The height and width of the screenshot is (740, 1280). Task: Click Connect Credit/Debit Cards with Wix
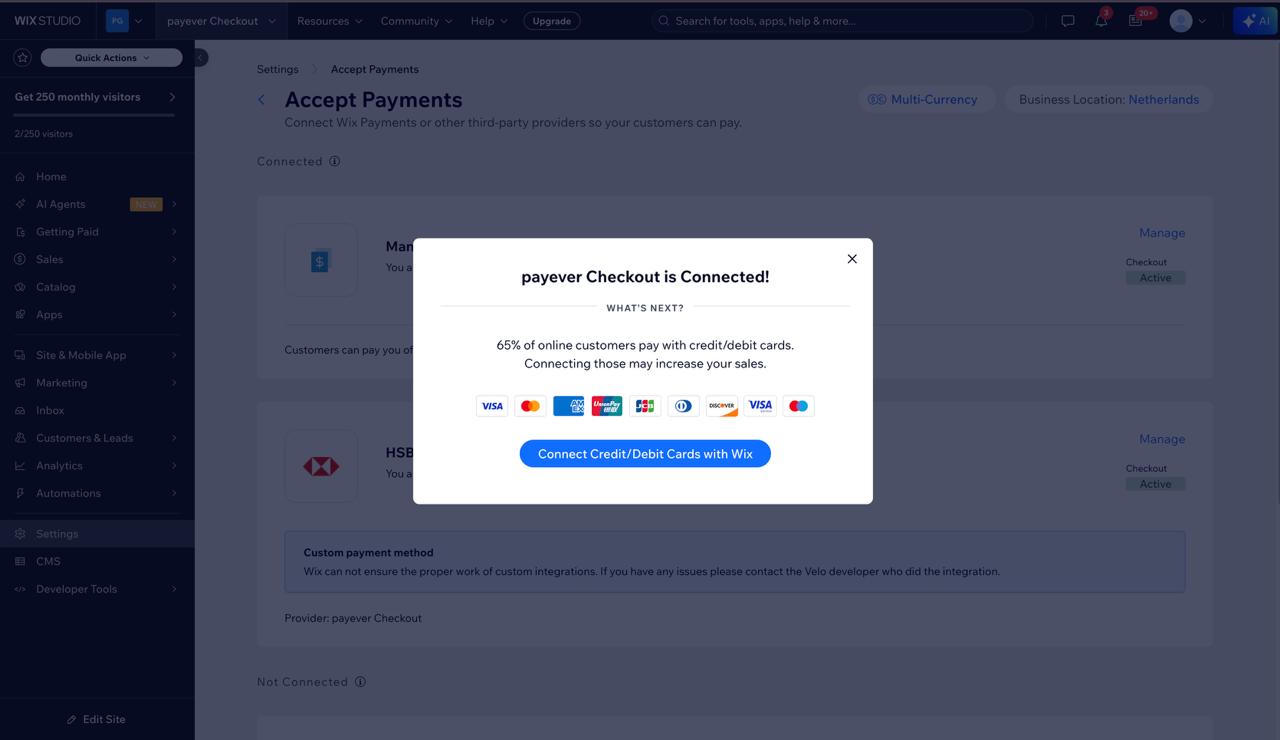[645, 454]
